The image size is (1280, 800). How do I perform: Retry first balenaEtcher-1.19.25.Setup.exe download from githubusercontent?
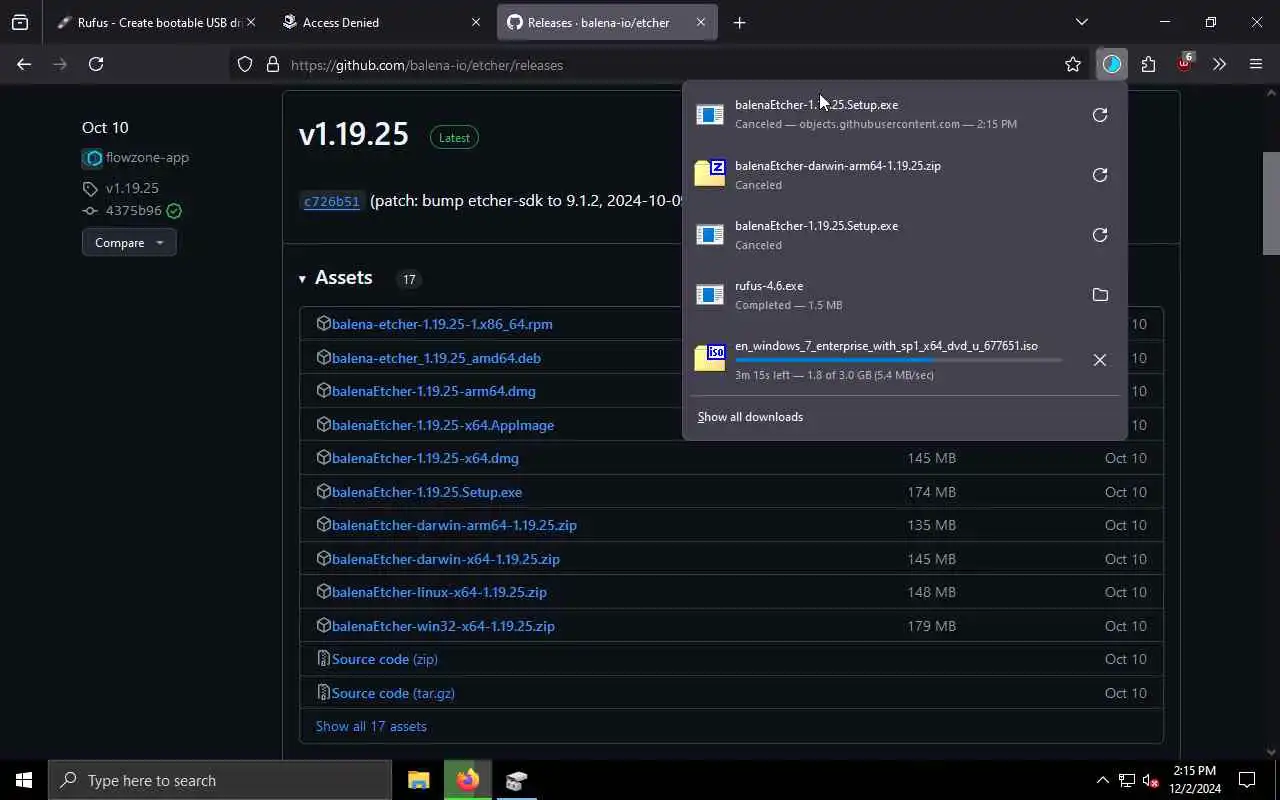(1100, 115)
